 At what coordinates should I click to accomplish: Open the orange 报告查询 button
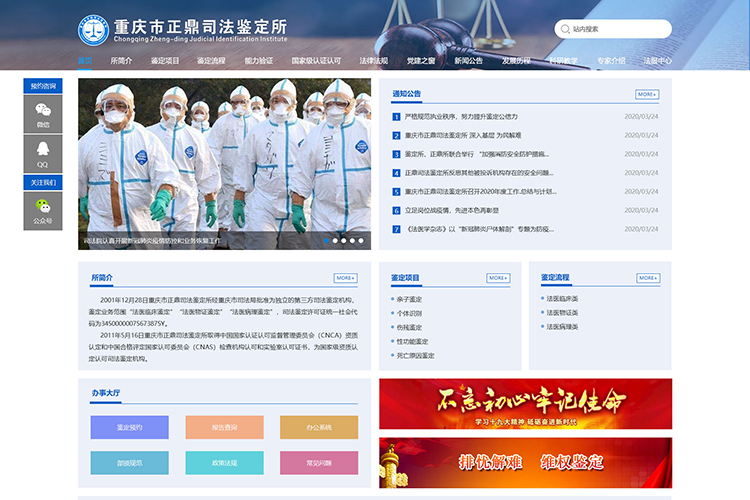[x=224, y=427]
